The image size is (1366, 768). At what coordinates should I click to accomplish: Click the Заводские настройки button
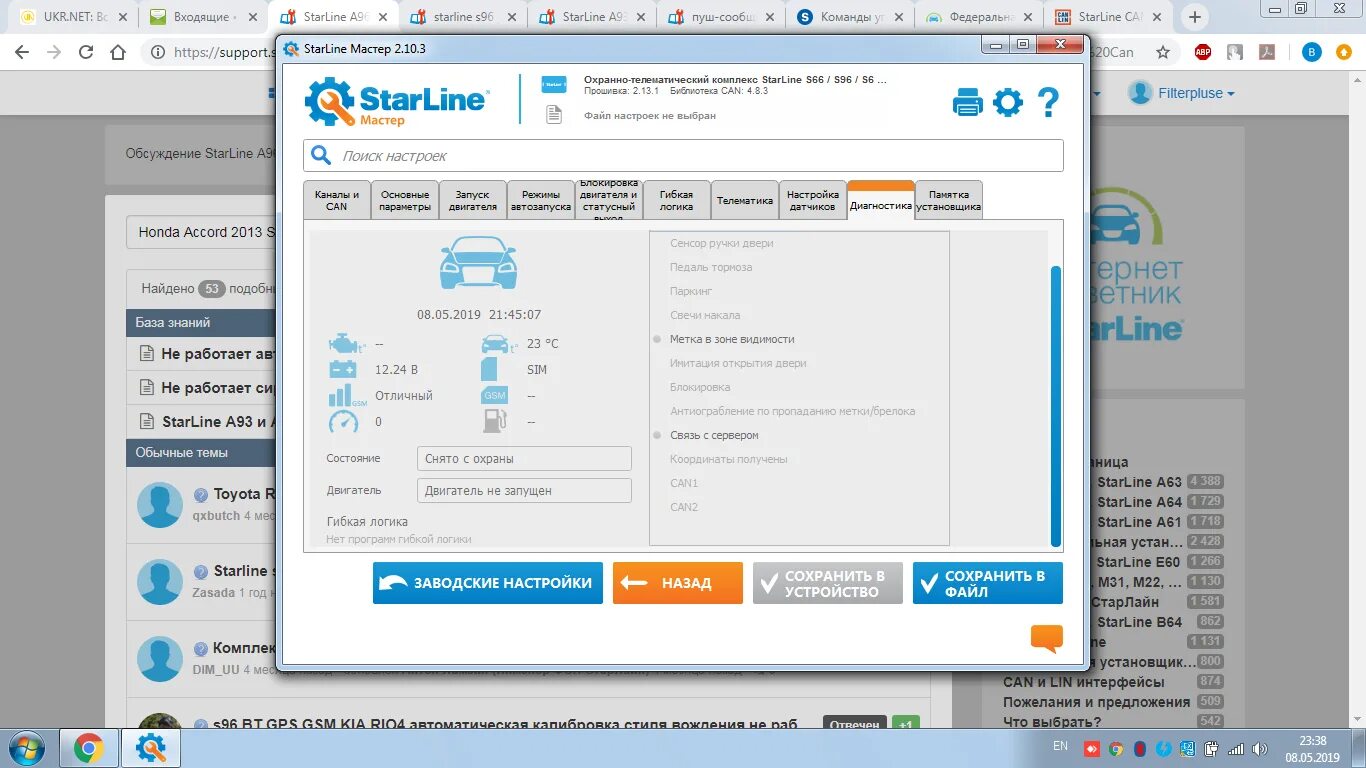[488, 583]
